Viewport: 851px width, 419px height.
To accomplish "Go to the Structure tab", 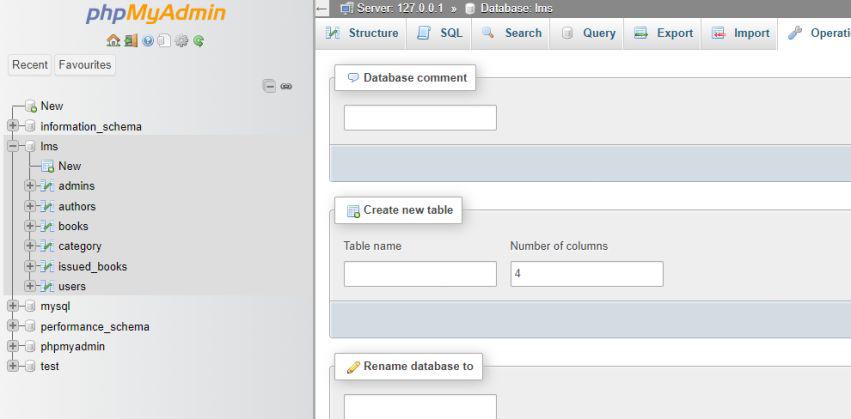I will [362, 33].
